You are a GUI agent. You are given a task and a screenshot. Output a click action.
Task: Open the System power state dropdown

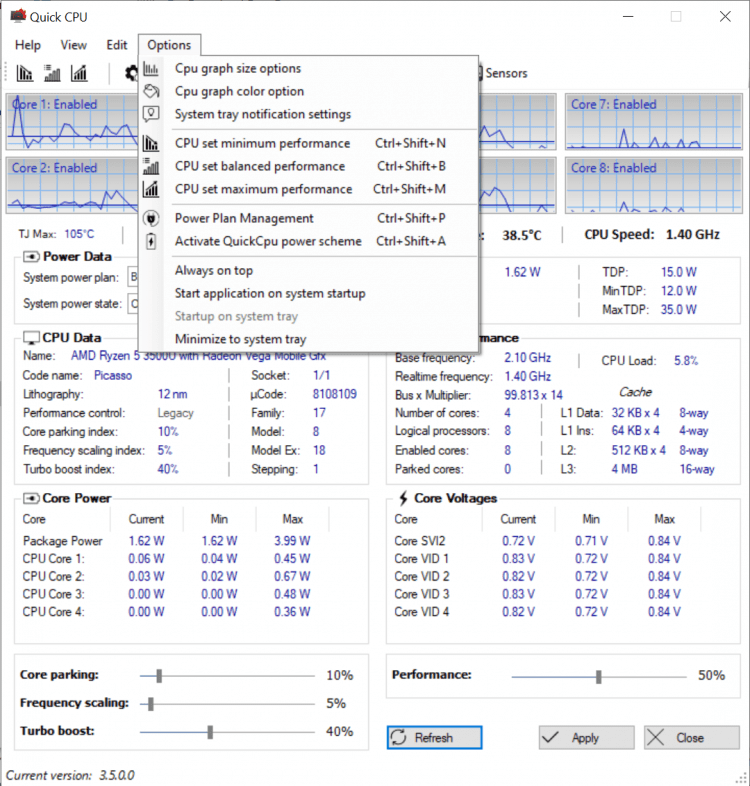click(133, 303)
